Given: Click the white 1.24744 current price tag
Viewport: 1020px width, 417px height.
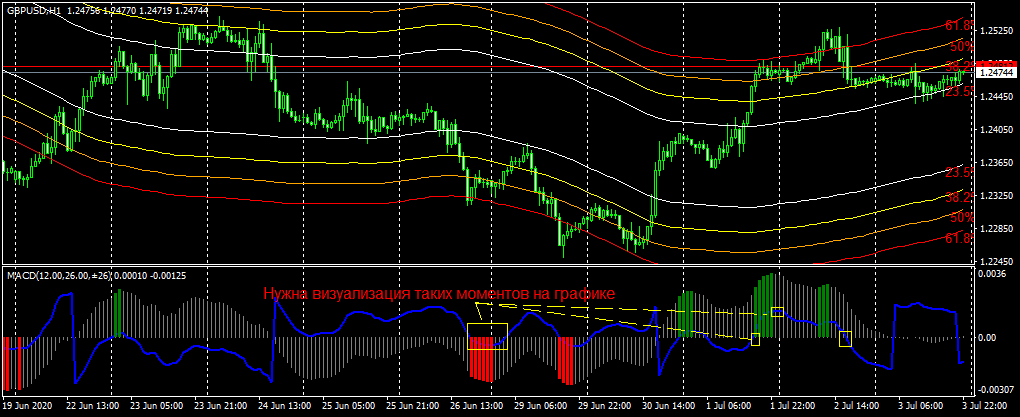Looking at the screenshot, I should pyautogui.click(x=998, y=74).
